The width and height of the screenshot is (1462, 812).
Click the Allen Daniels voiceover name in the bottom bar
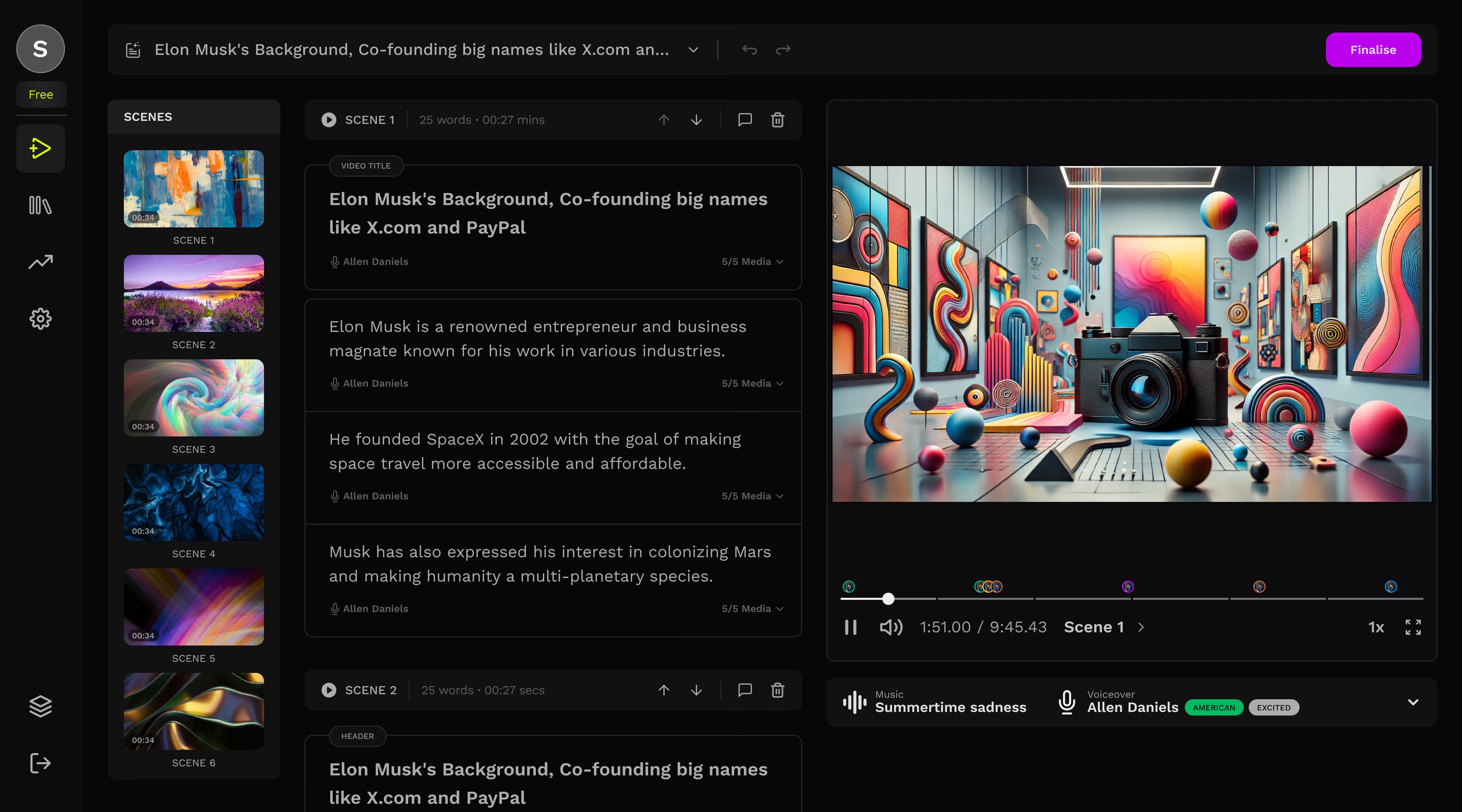[1133, 707]
